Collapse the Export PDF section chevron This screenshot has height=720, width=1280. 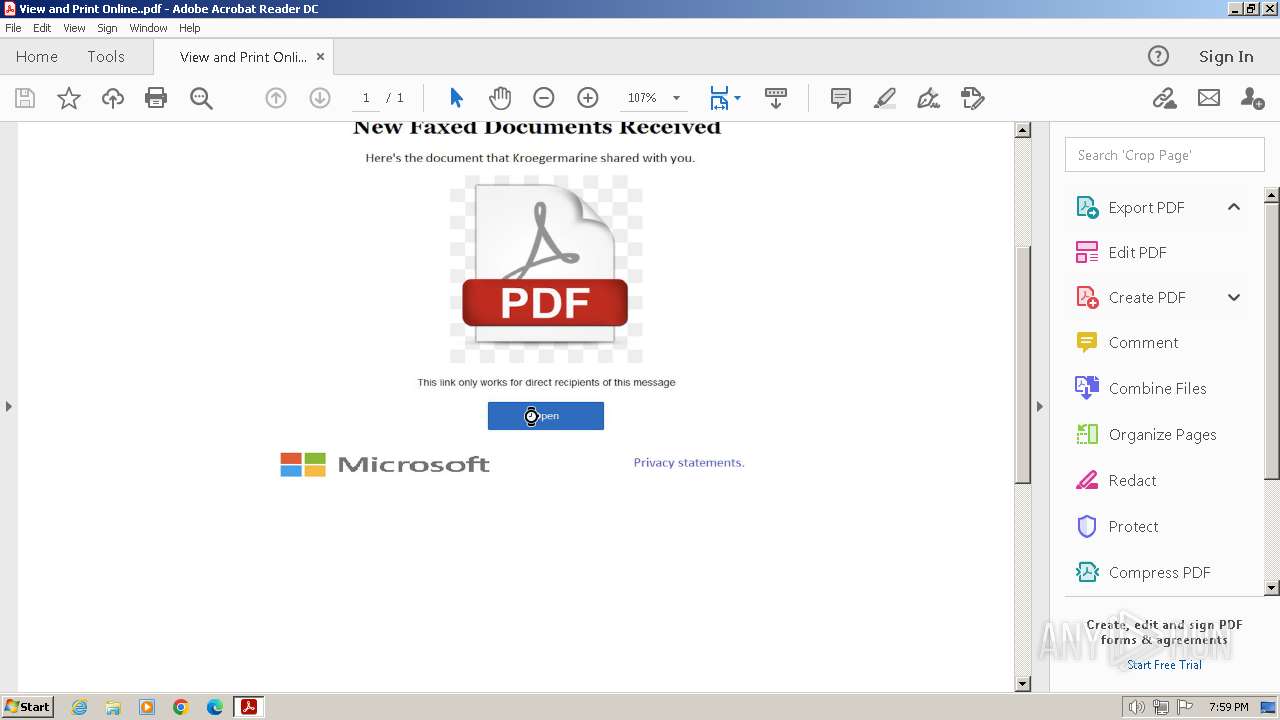click(x=1234, y=207)
